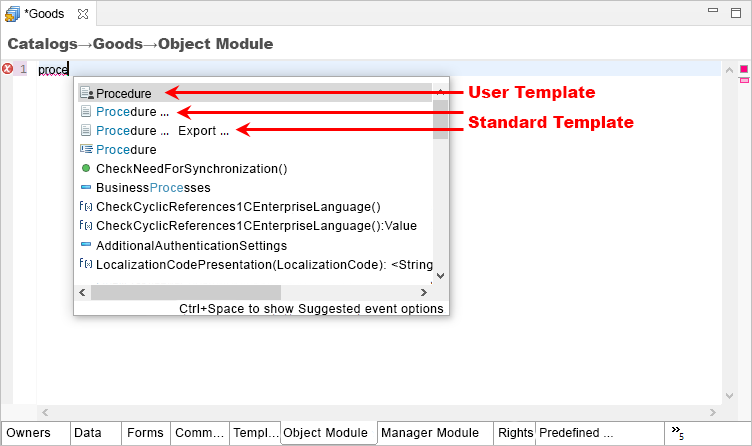Click the red error marker on line 1
Screen dimensions: 752x446
pos(8,69)
